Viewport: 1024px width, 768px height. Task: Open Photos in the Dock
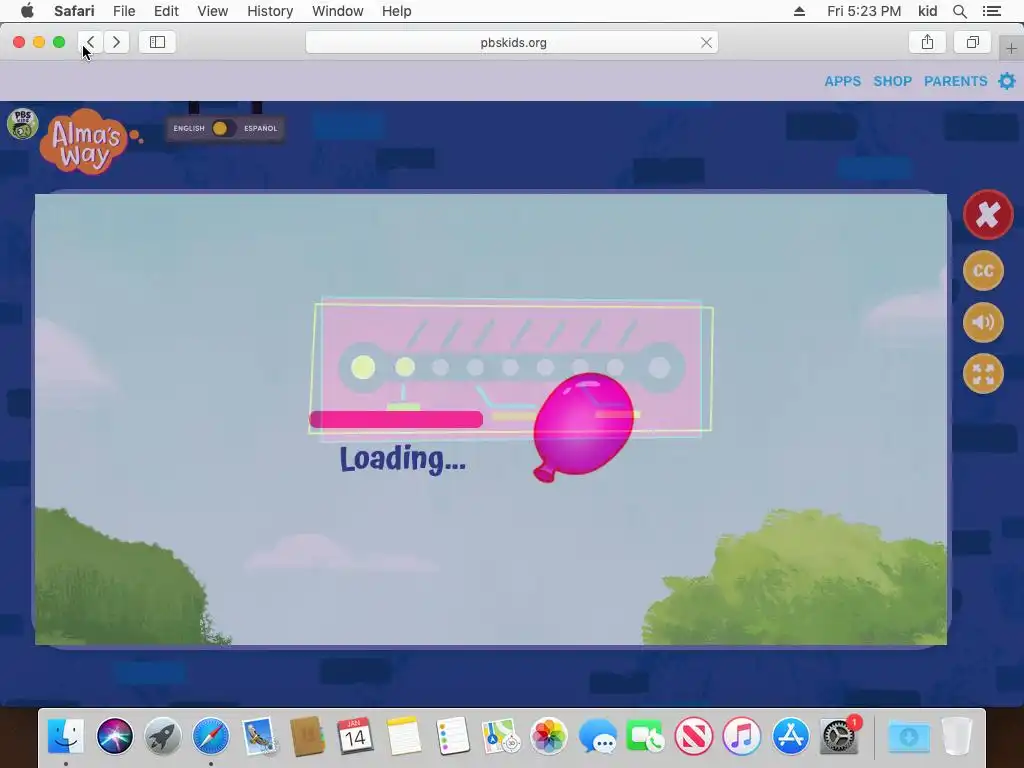[x=549, y=736]
